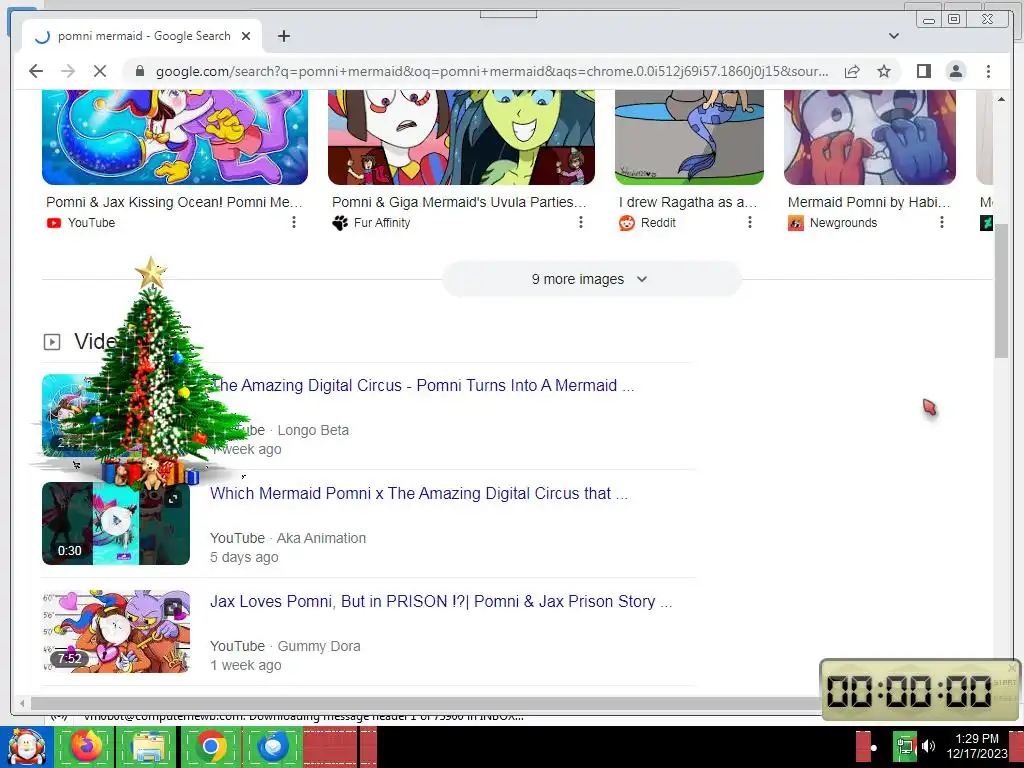
Task: Expand the Aka Animation video preview
Action: click(172, 500)
